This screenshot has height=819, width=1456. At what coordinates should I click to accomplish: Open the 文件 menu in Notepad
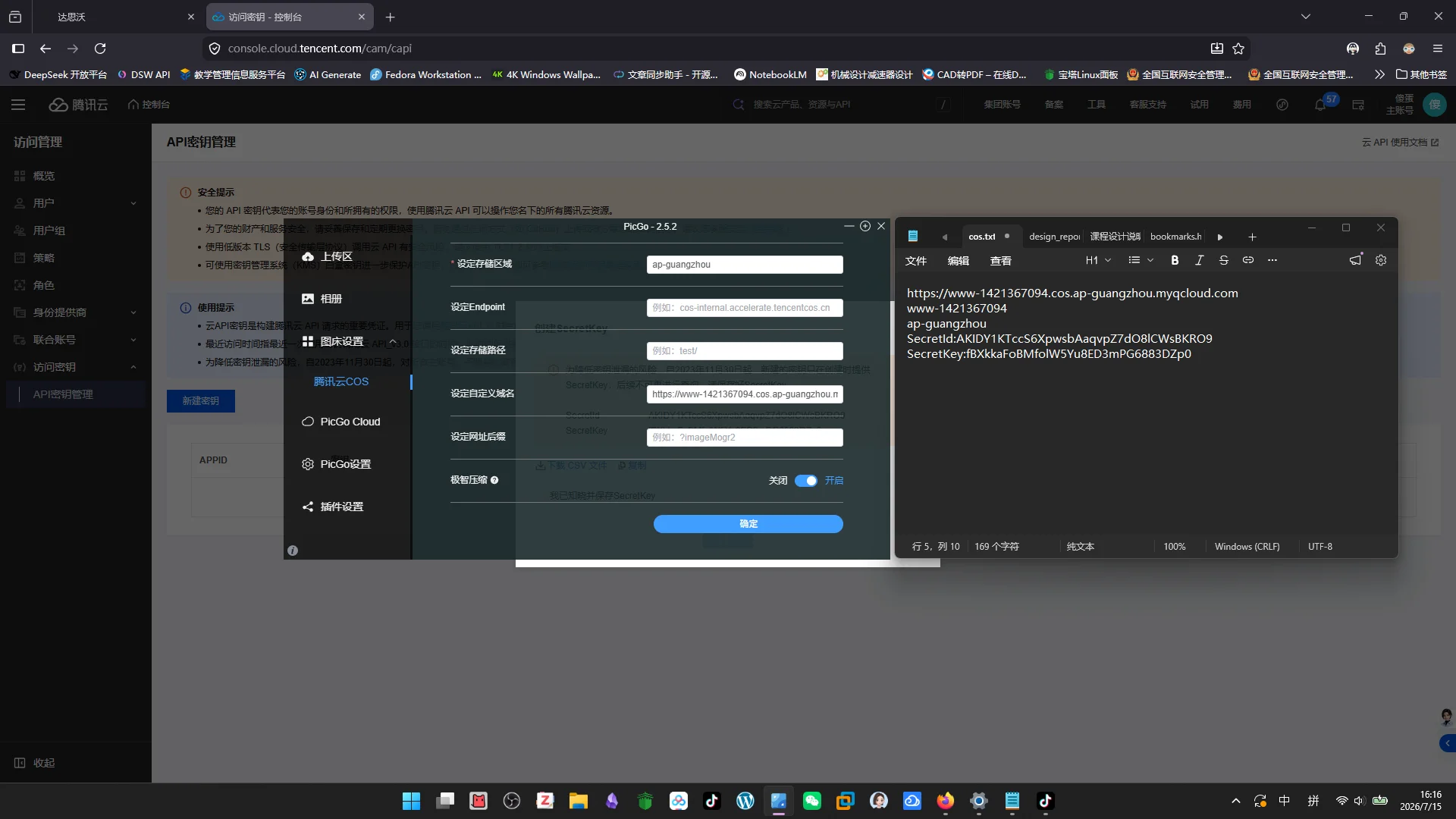pos(916,261)
